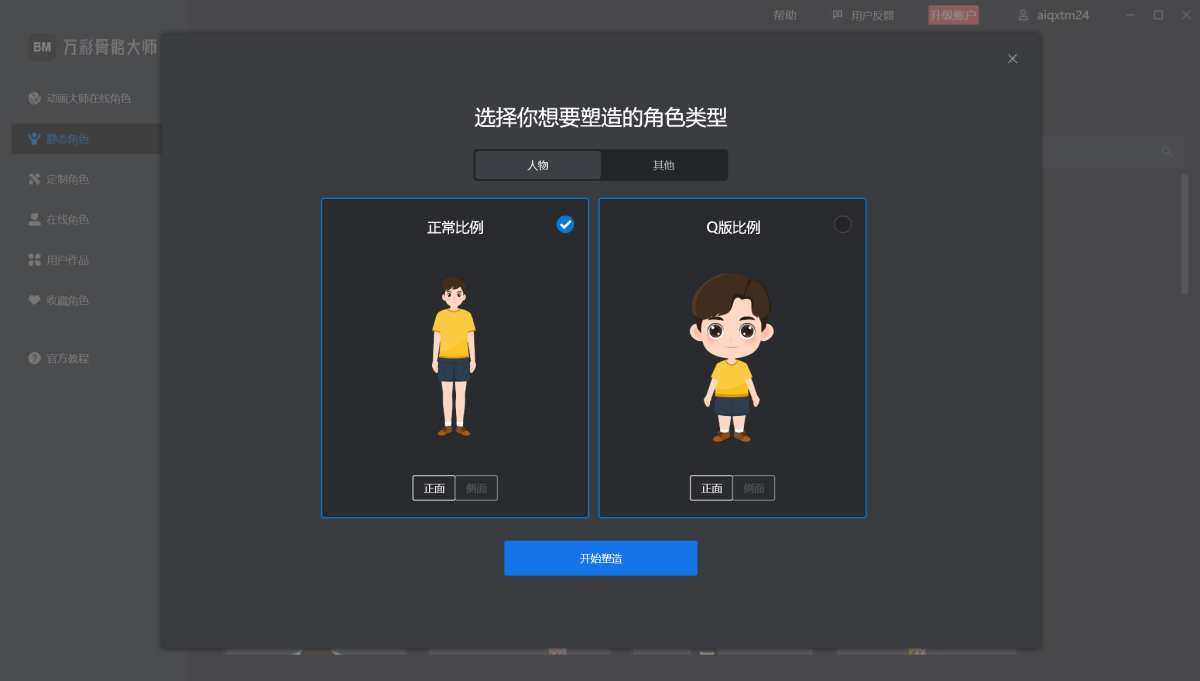Close the character type dialog
This screenshot has height=681, width=1200.
[1012, 59]
